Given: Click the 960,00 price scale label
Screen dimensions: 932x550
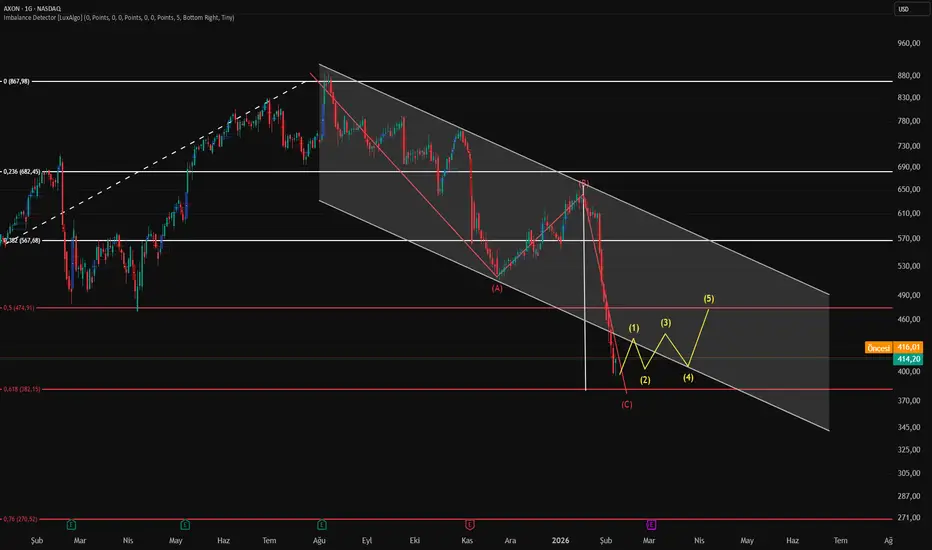Looking at the screenshot, I should click(908, 43).
